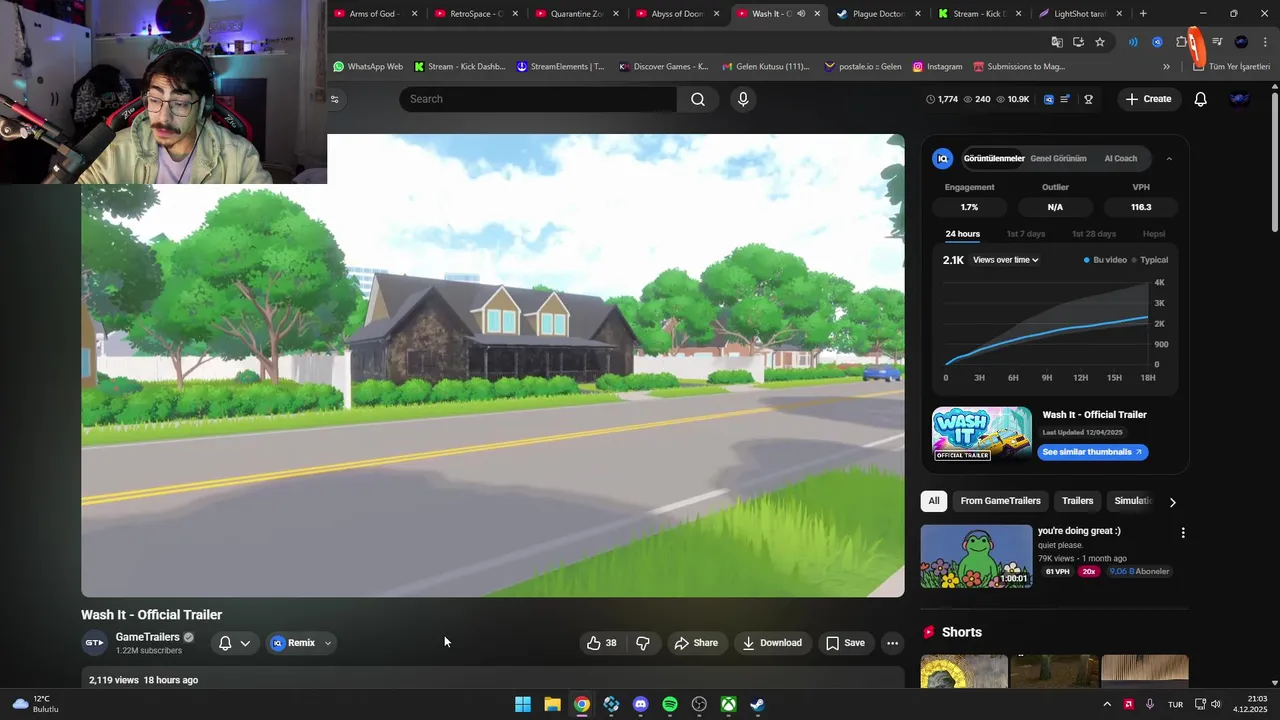
Task: Click the vidIQ blue icon in stats bar
Action: [1049, 99]
